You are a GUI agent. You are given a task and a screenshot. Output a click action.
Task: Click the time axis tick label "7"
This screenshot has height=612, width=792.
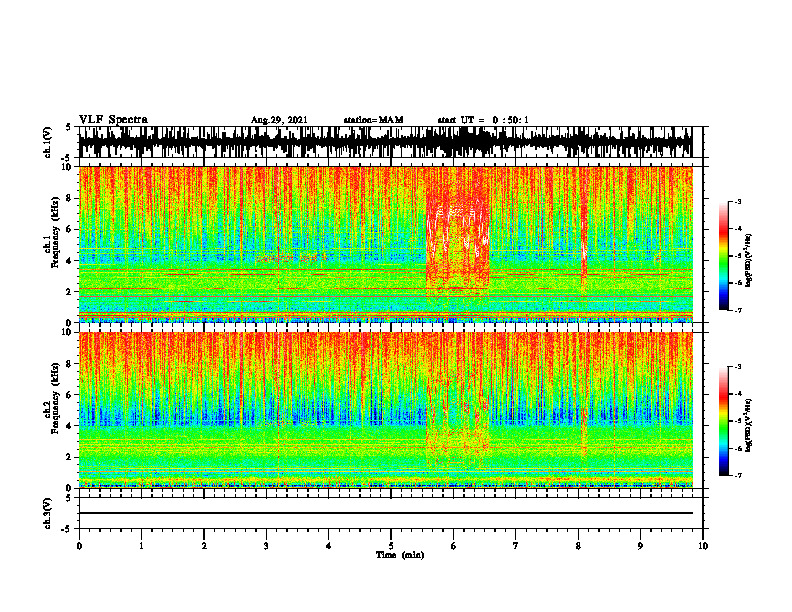[x=516, y=546]
